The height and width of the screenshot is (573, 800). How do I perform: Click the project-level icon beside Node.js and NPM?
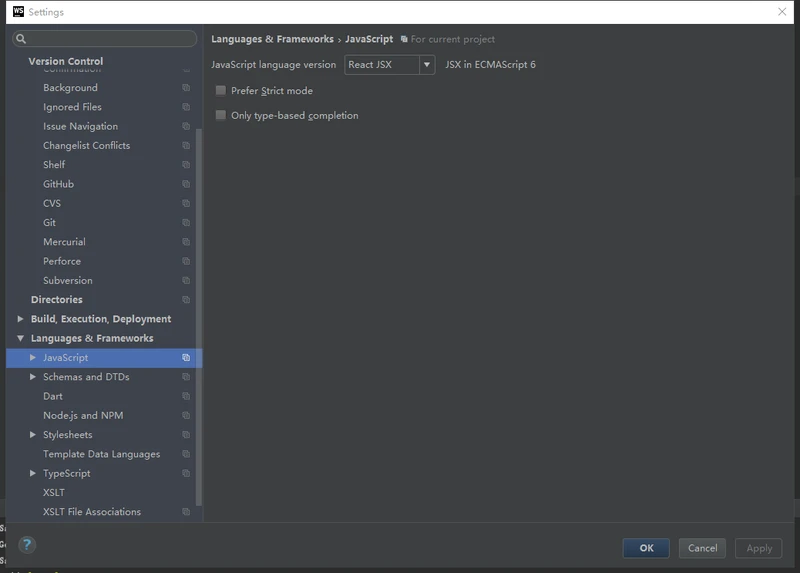tap(186, 416)
